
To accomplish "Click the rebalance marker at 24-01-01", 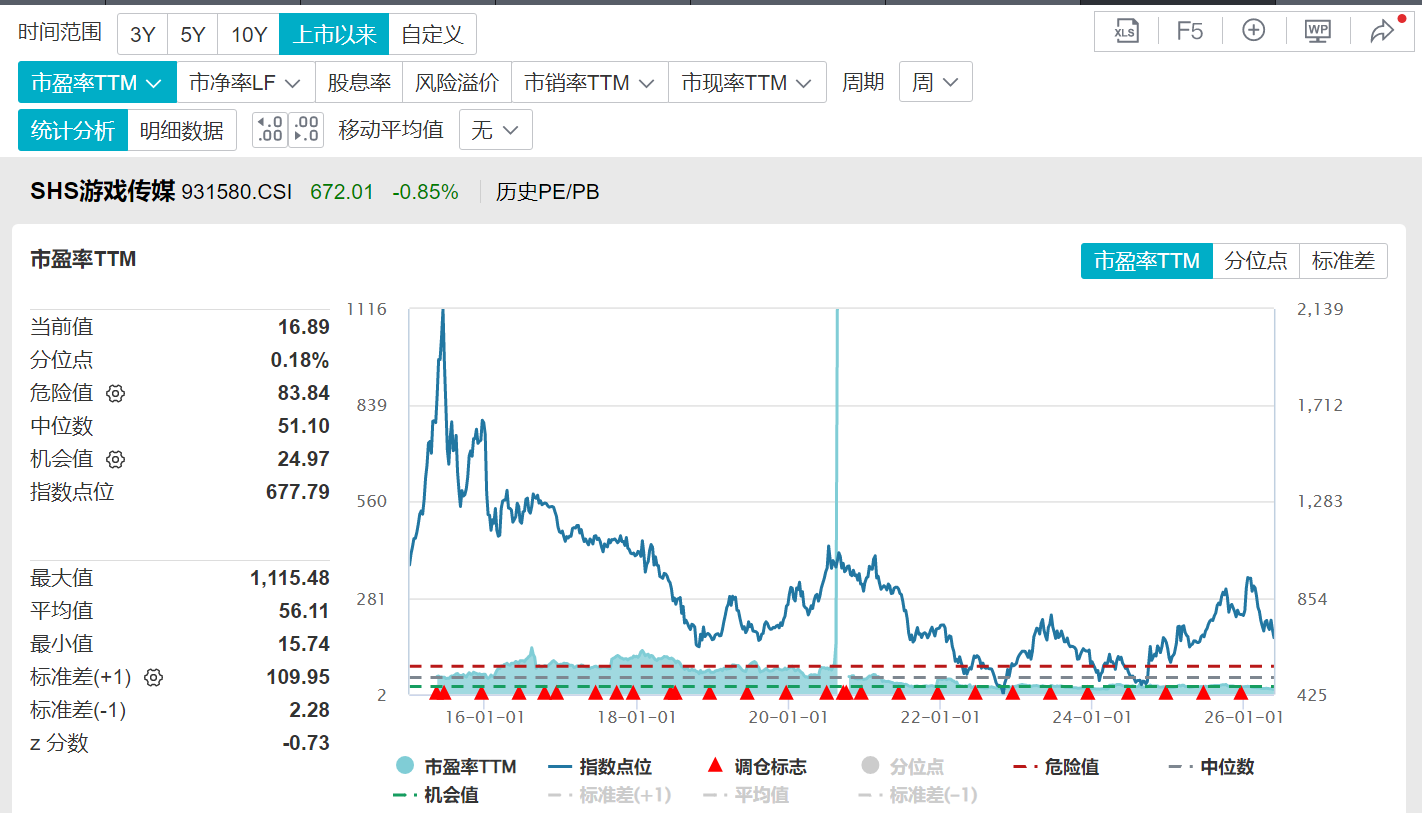I will (1088, 693).
